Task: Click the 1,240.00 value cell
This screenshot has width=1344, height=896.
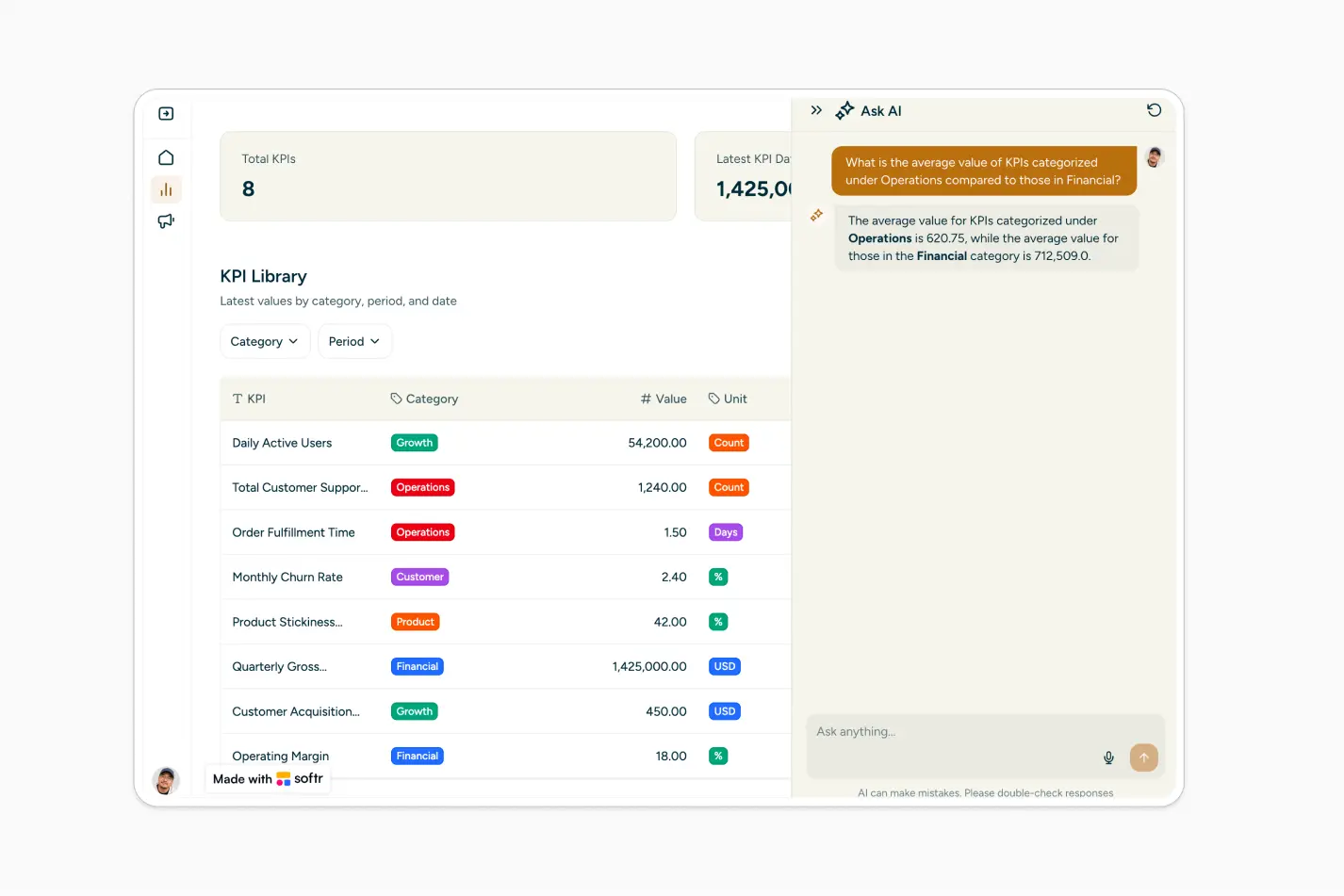Action: (x=662, y=487)
